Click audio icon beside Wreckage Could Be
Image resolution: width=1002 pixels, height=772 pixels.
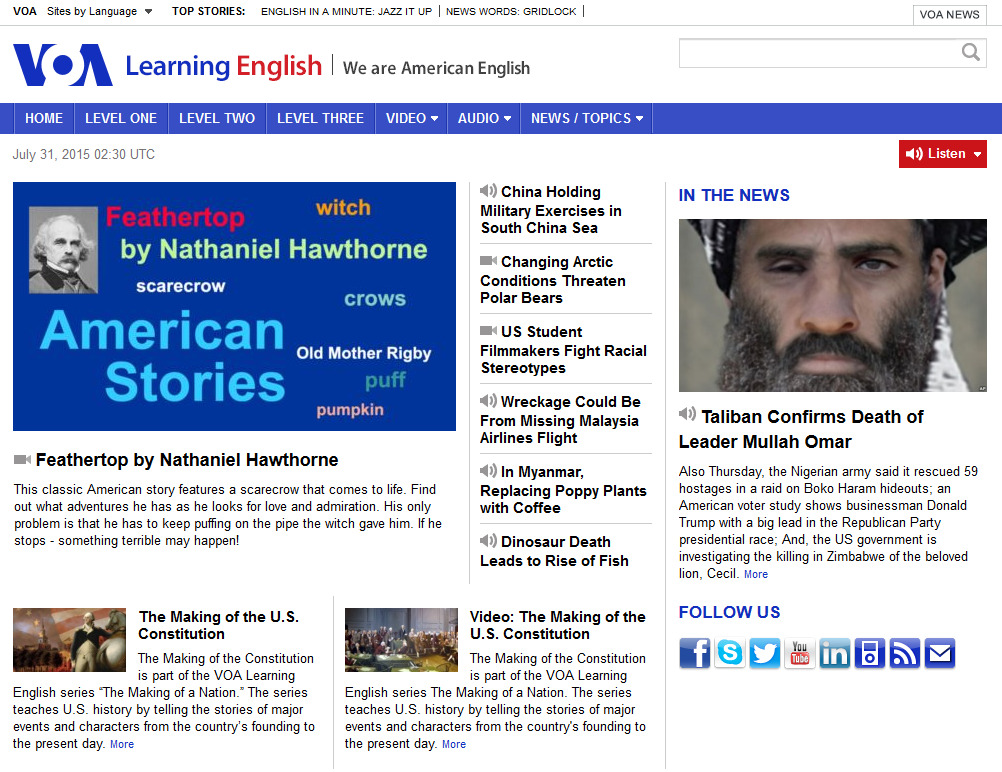488,401
